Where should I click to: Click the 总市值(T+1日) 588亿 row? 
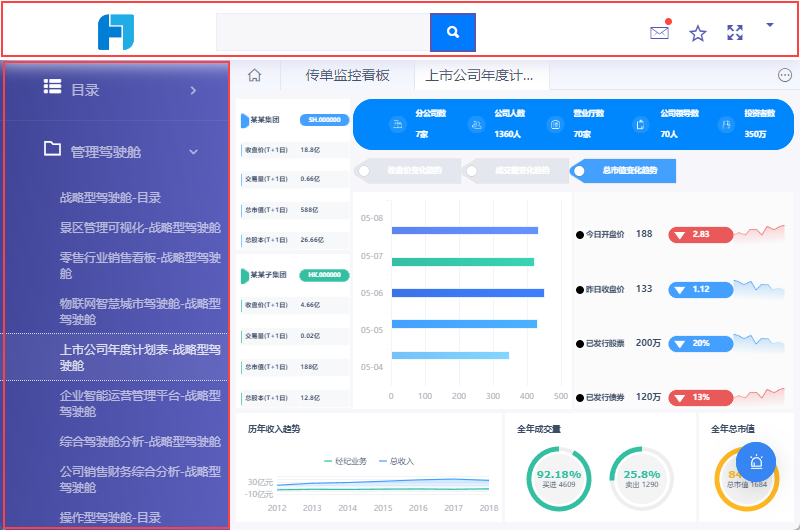[294, 210]
